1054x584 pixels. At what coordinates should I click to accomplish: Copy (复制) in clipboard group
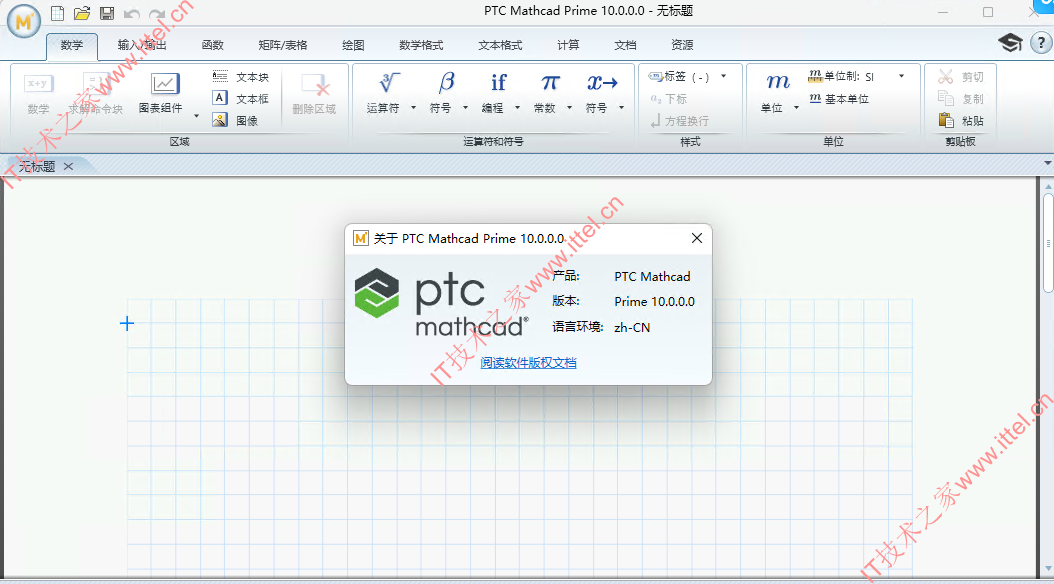pos(961,99)
